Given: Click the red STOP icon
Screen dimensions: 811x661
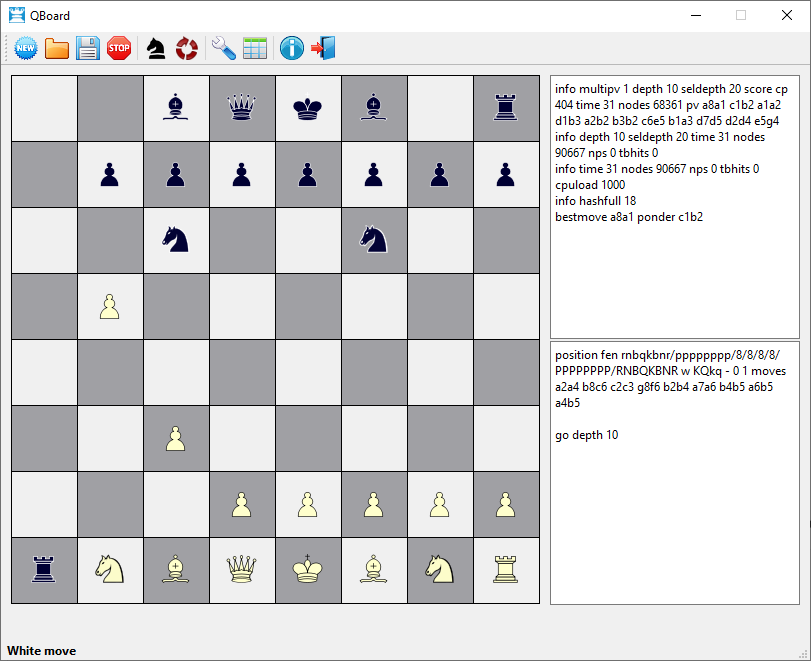Looking at the screenshot, I should (x=119, y=48).
